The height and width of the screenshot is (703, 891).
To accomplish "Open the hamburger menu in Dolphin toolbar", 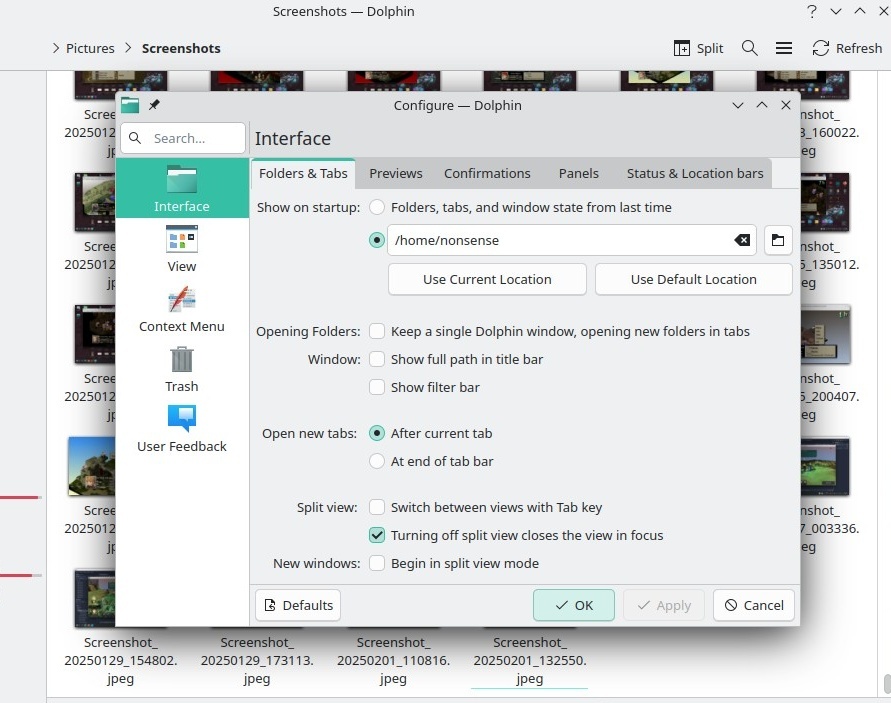I will coord(784,48).
